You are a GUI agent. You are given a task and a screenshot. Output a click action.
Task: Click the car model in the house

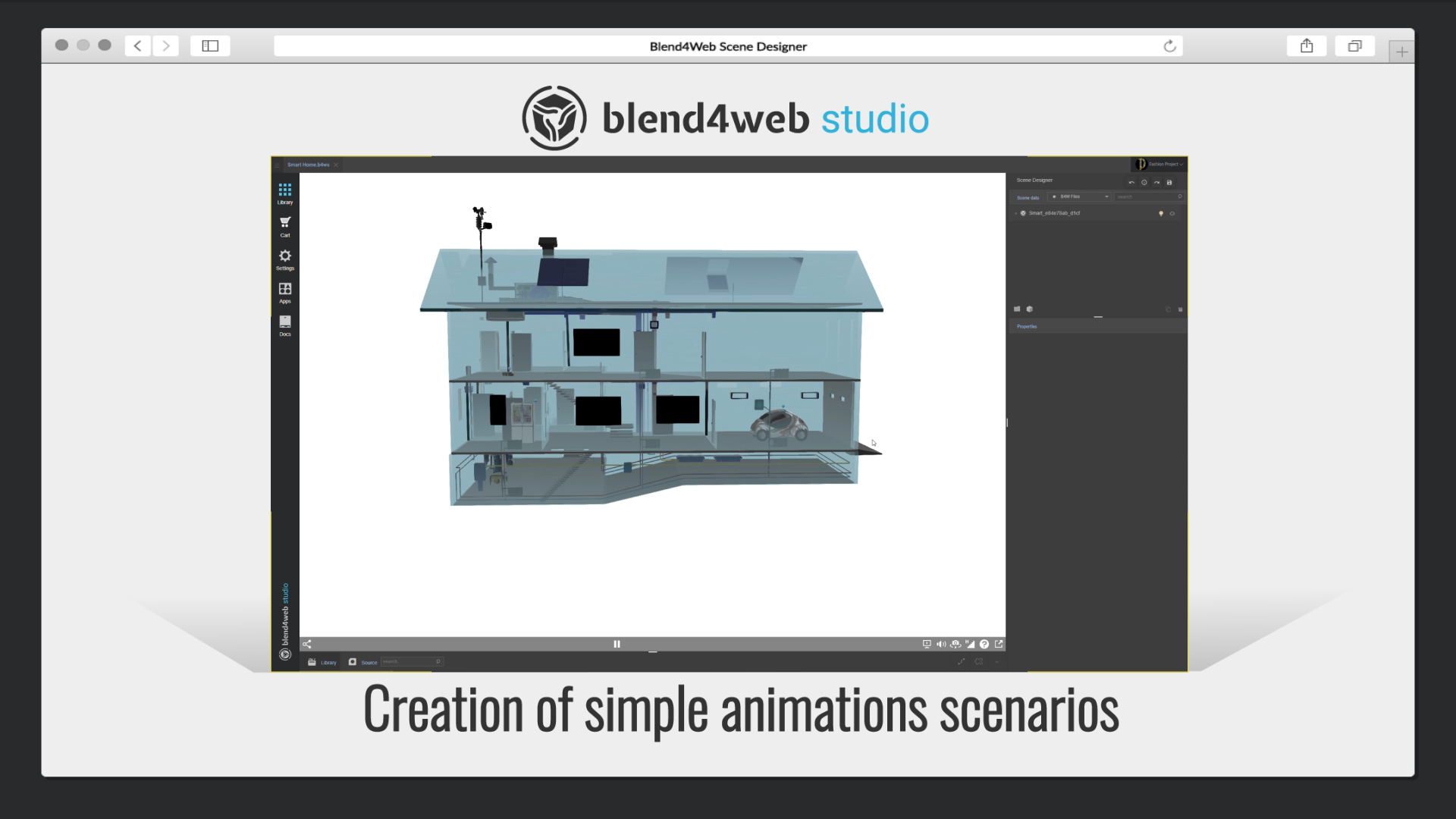(x=779, y=425)
